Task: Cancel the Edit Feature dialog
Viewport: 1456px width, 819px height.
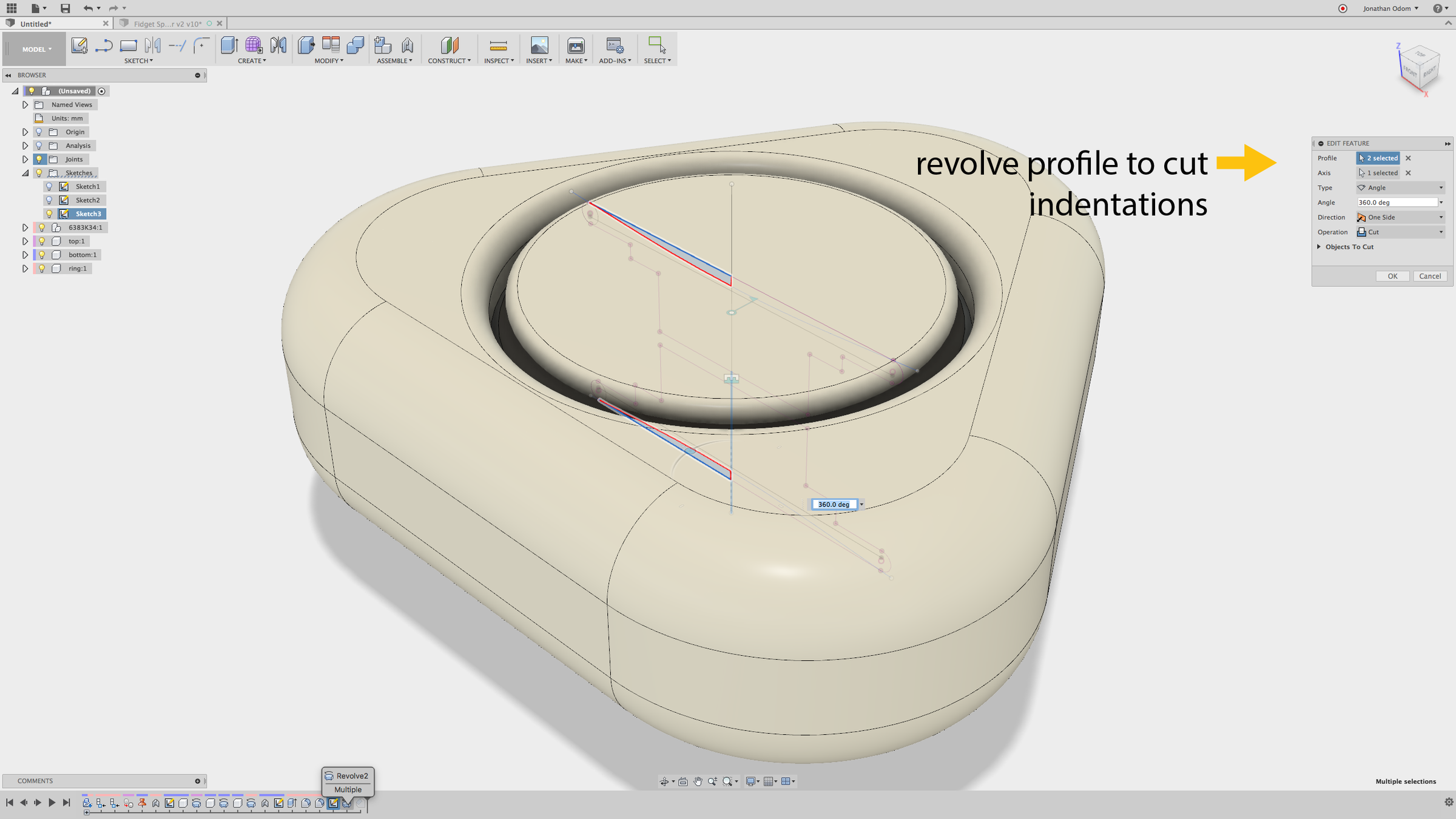Action: 1429,276
